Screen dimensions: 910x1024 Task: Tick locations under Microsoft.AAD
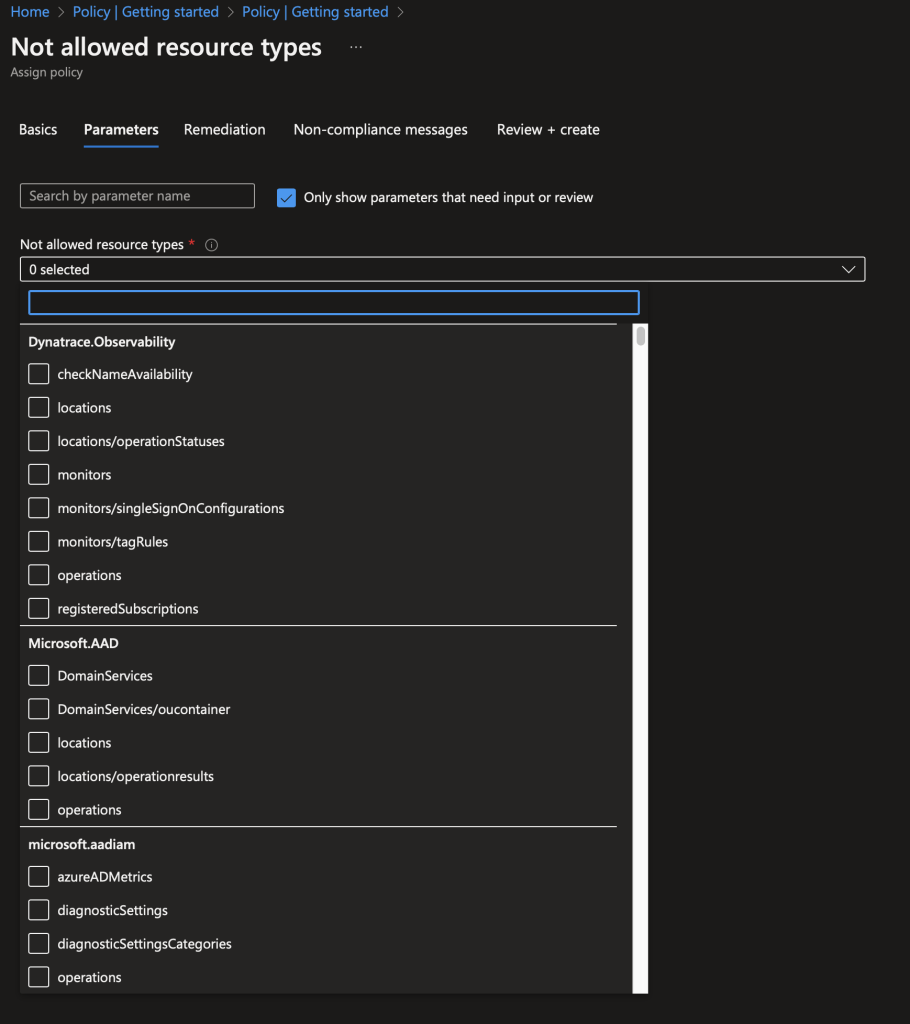tap(39, 743)
